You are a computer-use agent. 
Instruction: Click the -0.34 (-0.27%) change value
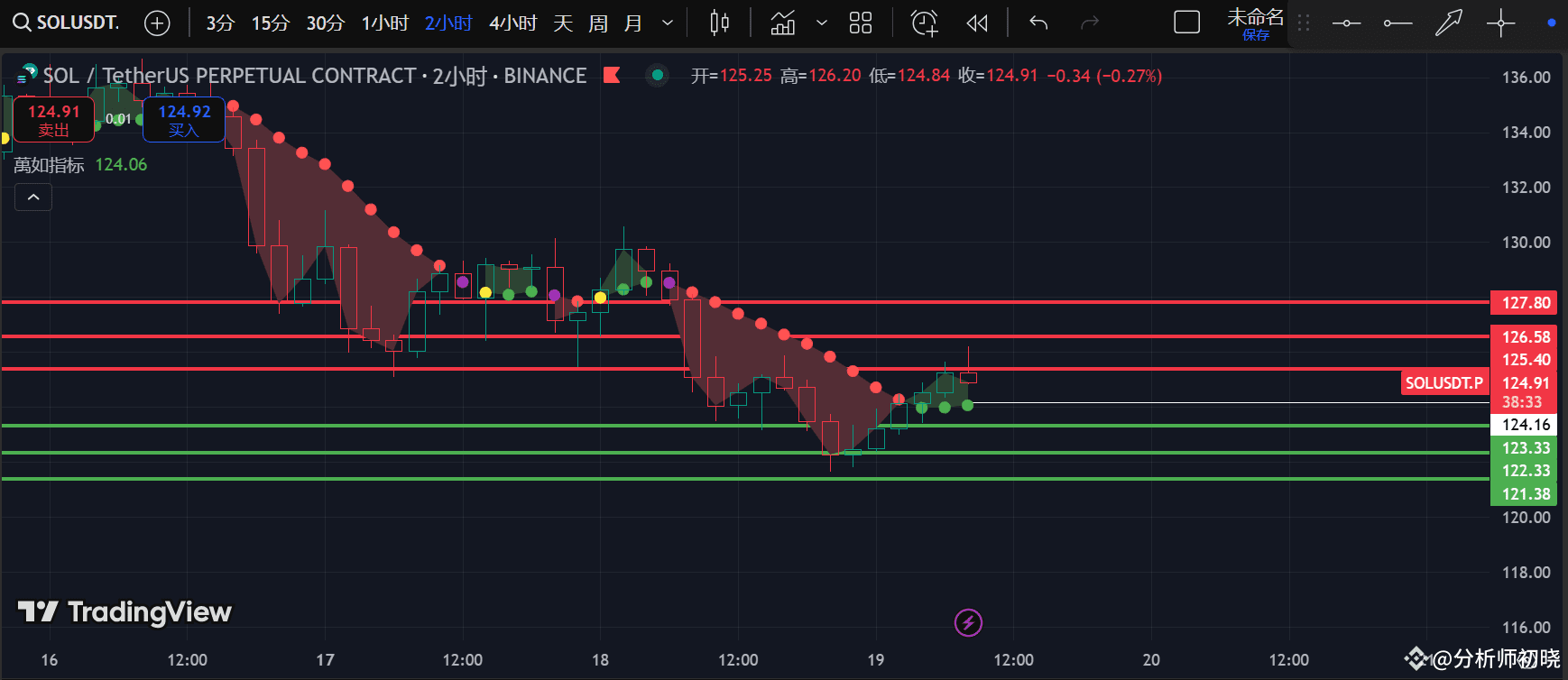tap(1104, 76)
